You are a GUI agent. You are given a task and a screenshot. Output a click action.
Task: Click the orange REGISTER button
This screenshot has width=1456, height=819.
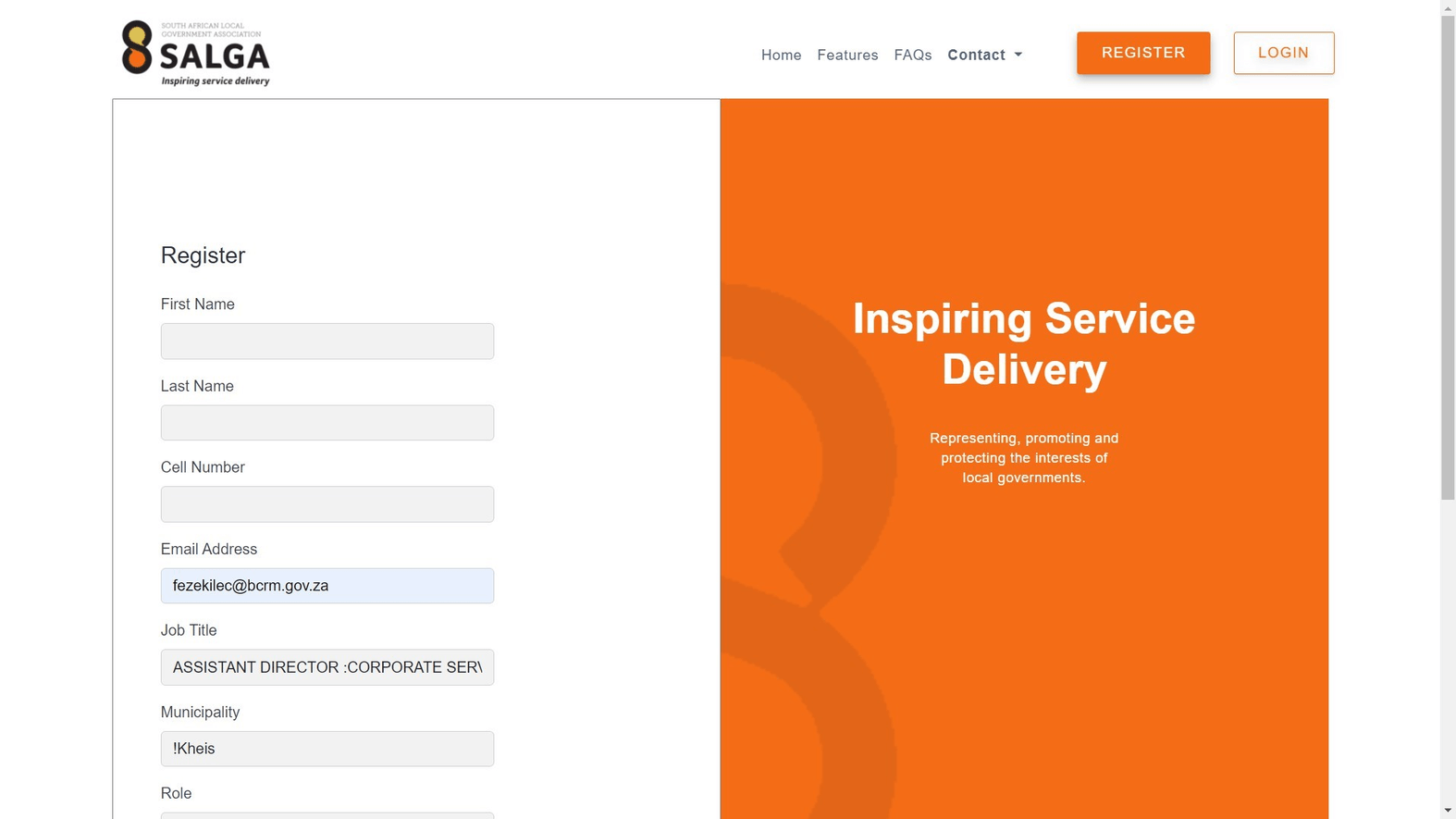(1142, 53)
